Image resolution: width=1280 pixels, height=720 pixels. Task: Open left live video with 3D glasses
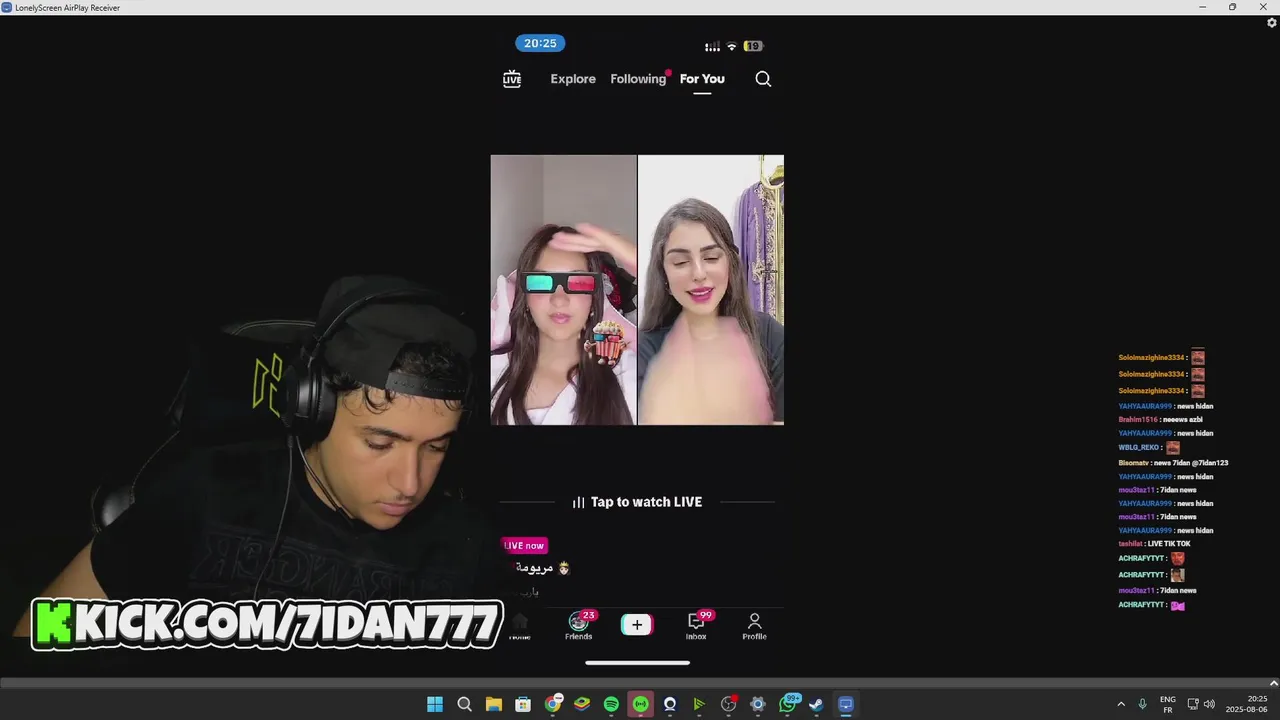563,290
